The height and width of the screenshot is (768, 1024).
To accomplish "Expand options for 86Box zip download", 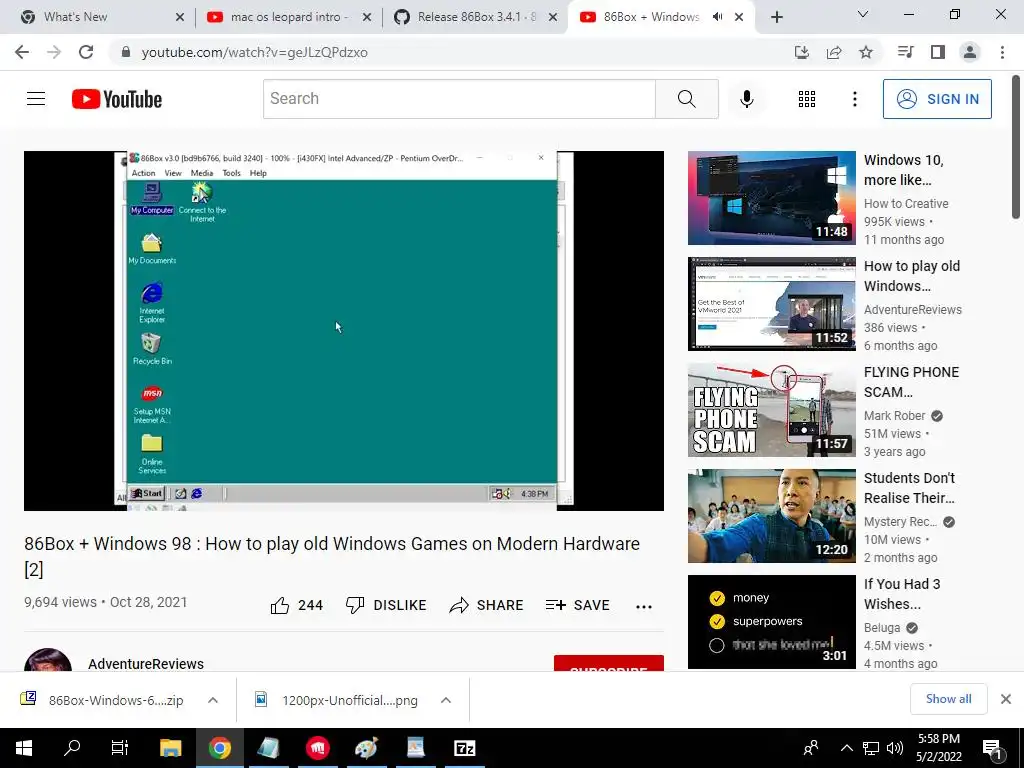I will (213, 700).
